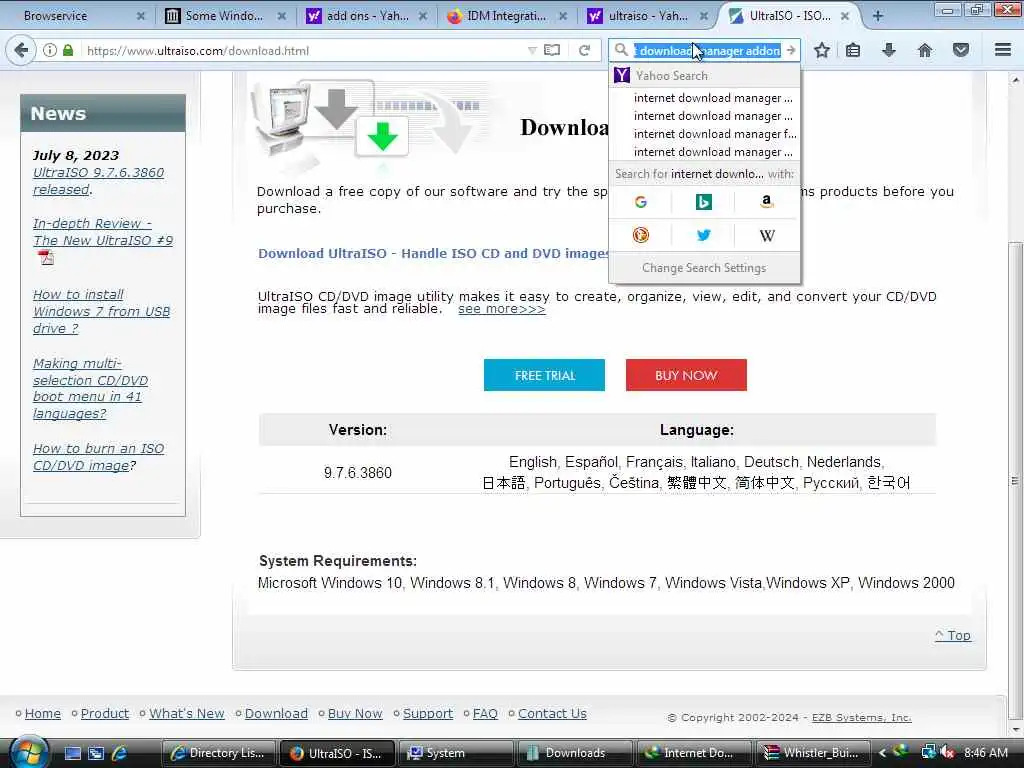Switch to Internet Do... taskbar window

point(692,753)
